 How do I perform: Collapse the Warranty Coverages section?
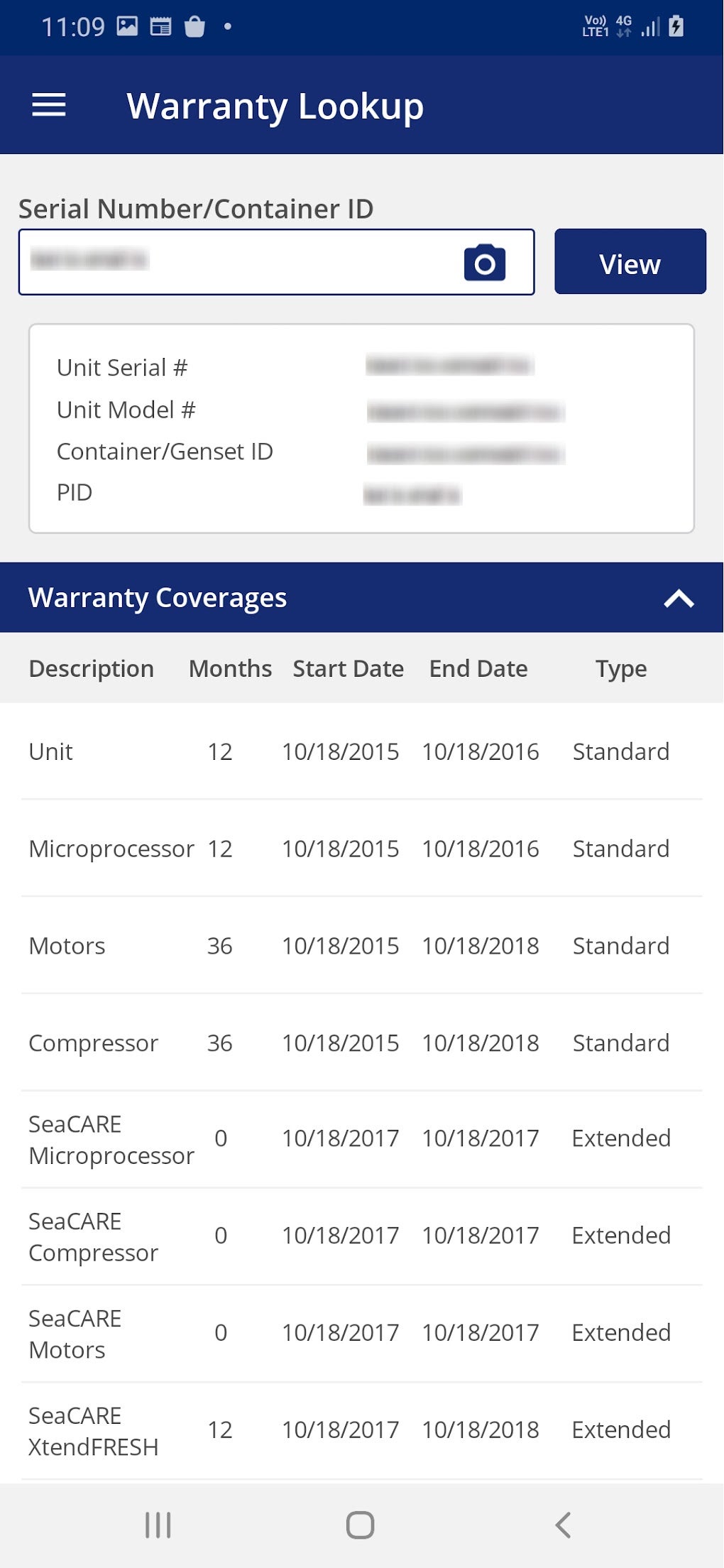pos(679,599)
